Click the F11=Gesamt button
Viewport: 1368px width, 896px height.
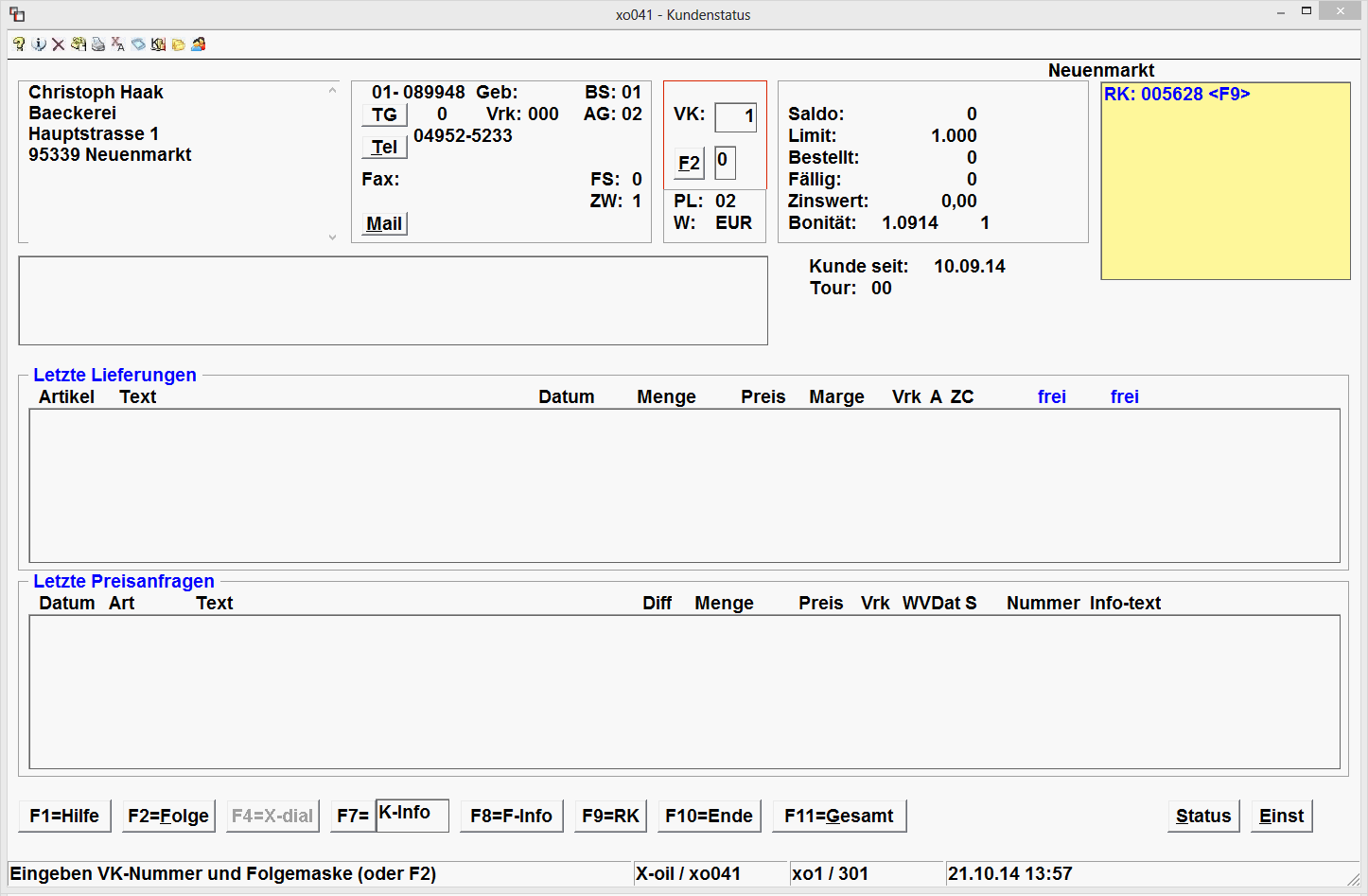click(839, 816)
